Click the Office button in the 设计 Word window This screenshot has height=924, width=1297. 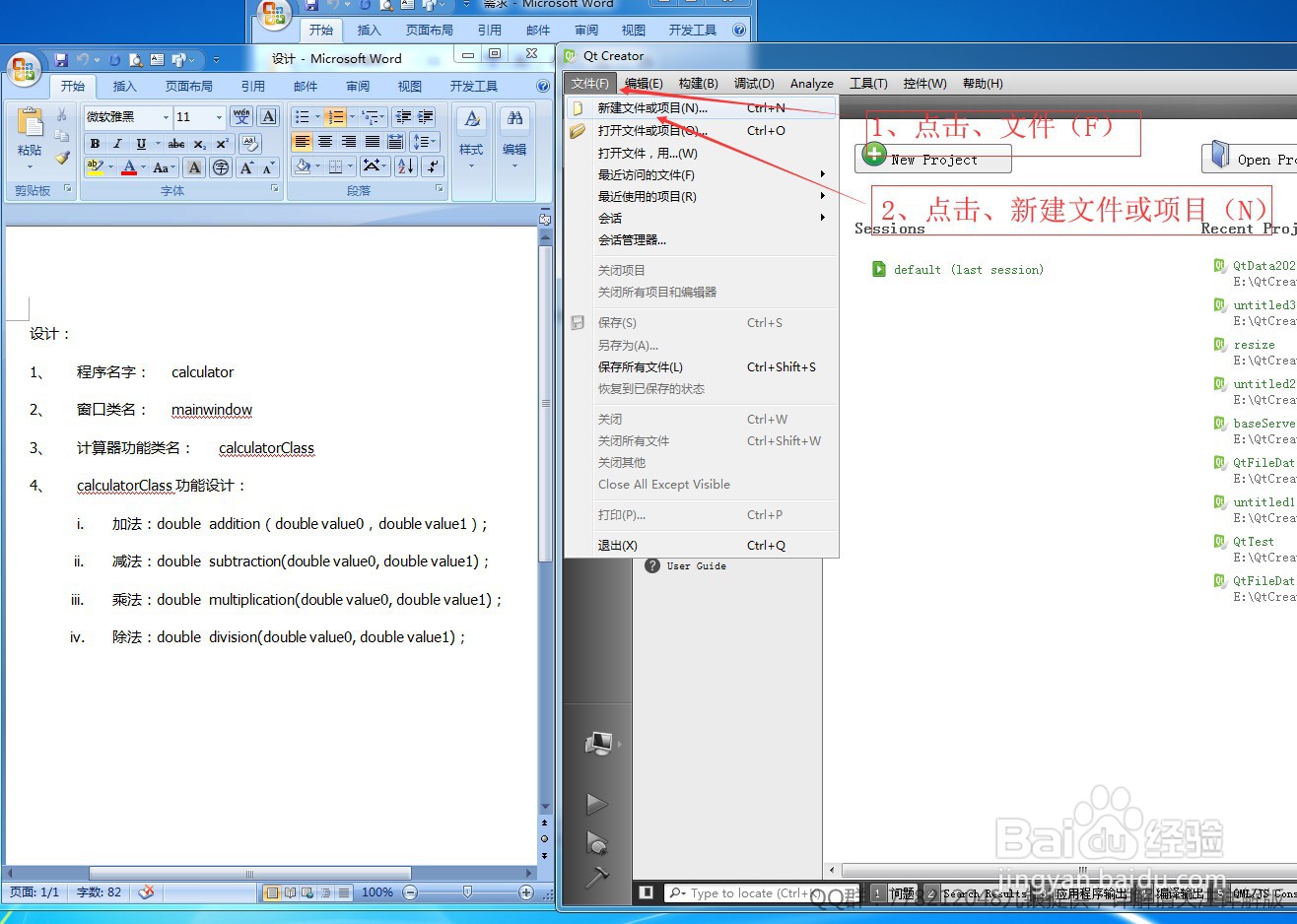(x=23, y=71)
